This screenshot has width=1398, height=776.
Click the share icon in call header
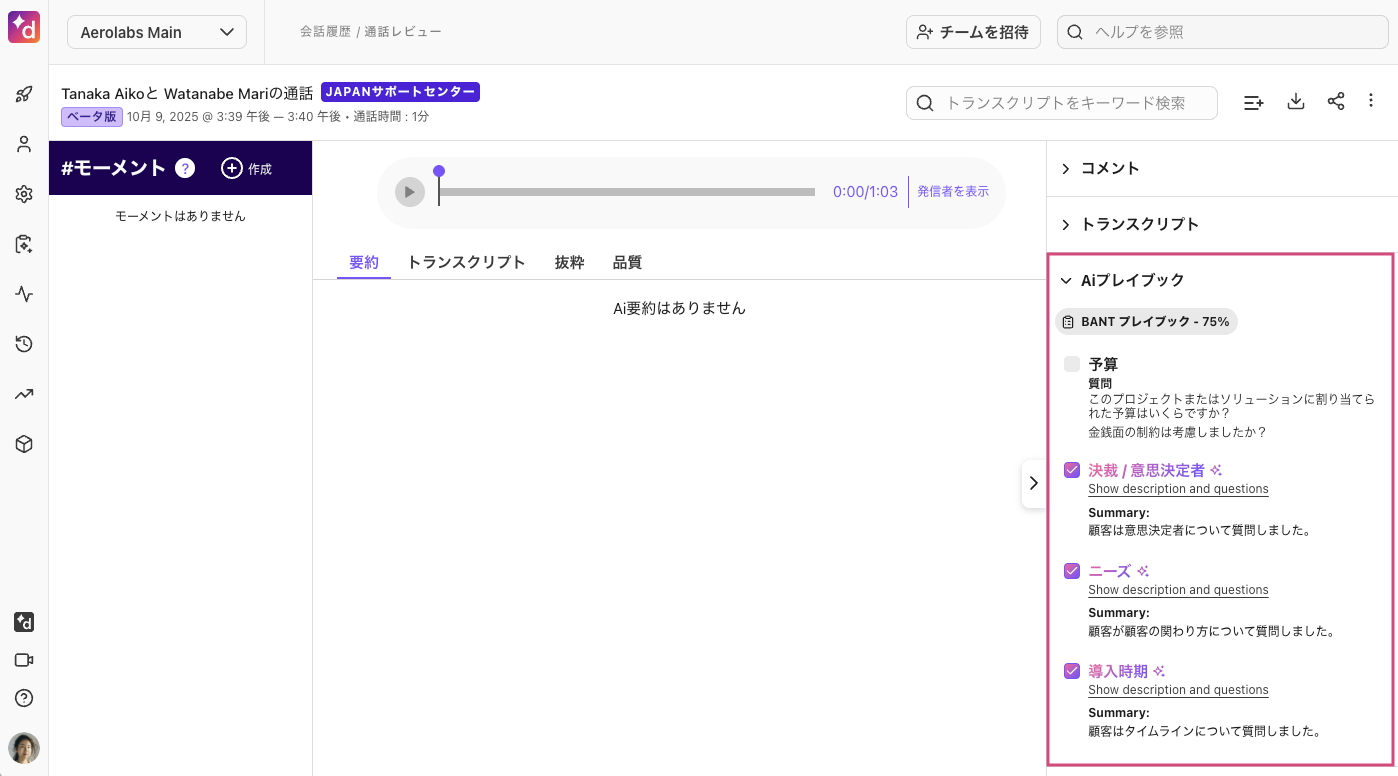point(1336,102)
